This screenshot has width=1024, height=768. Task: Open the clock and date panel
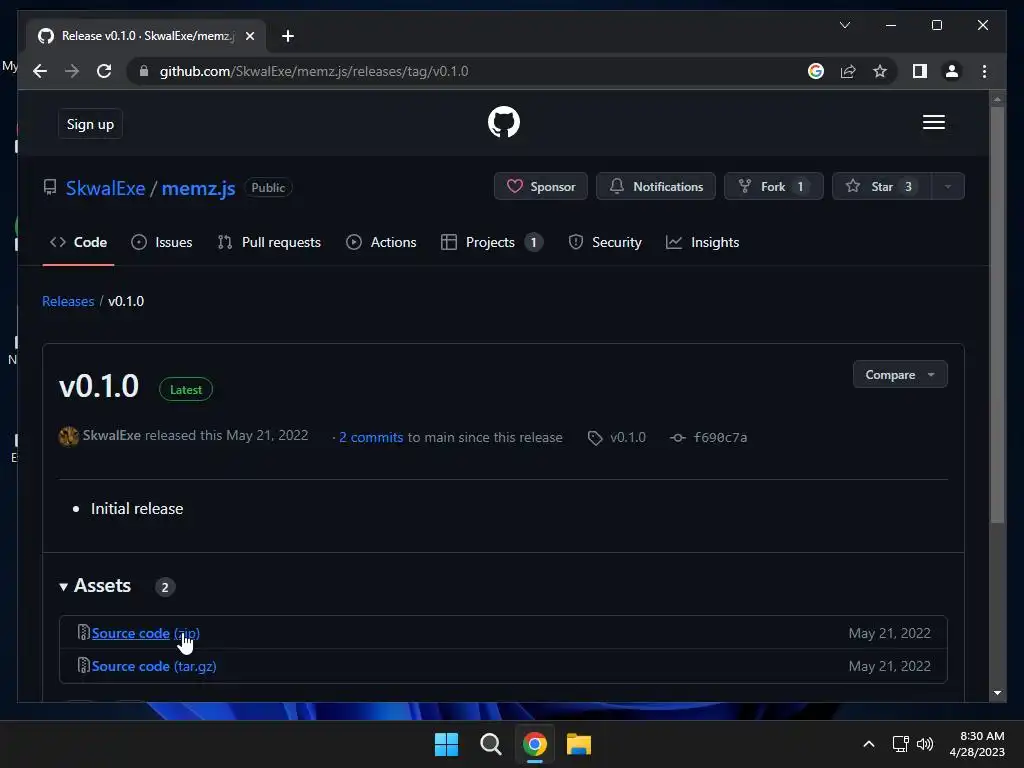(x=977, y=744)
